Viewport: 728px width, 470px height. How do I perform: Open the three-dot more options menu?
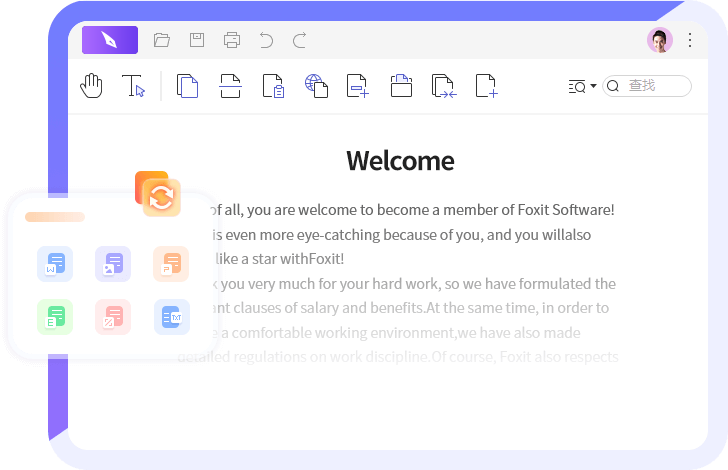point(690,40)
